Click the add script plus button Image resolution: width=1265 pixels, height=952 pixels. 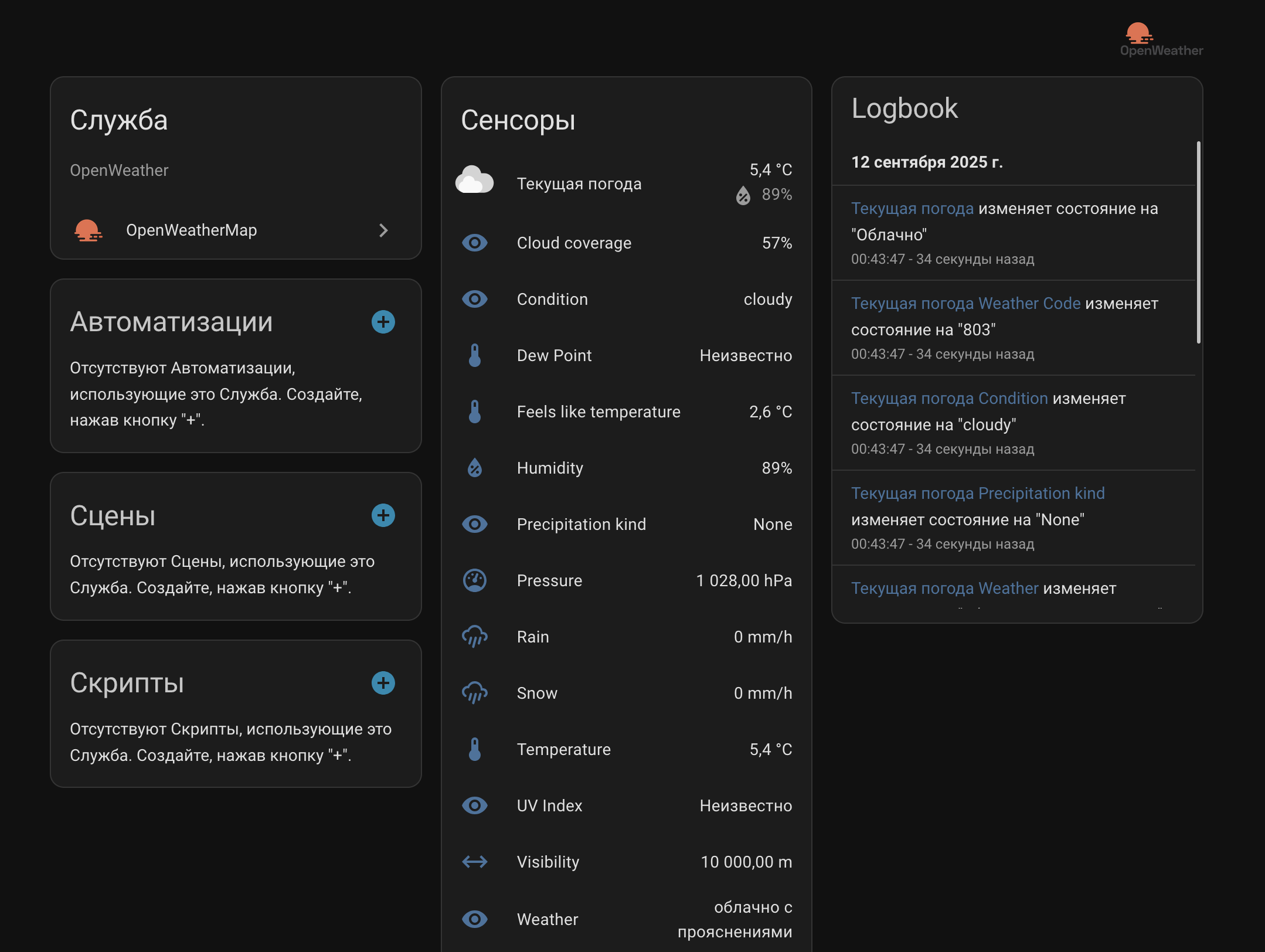[x=383, y=683]
